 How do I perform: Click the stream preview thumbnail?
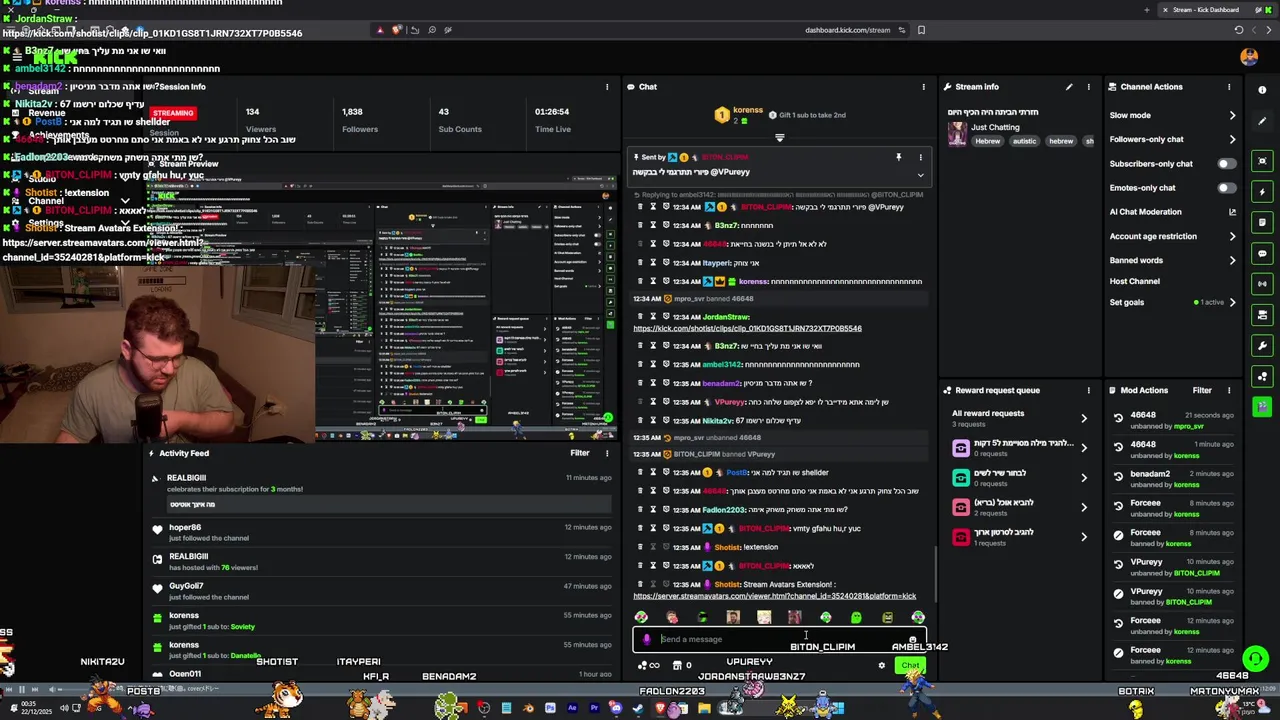(380, 310)
